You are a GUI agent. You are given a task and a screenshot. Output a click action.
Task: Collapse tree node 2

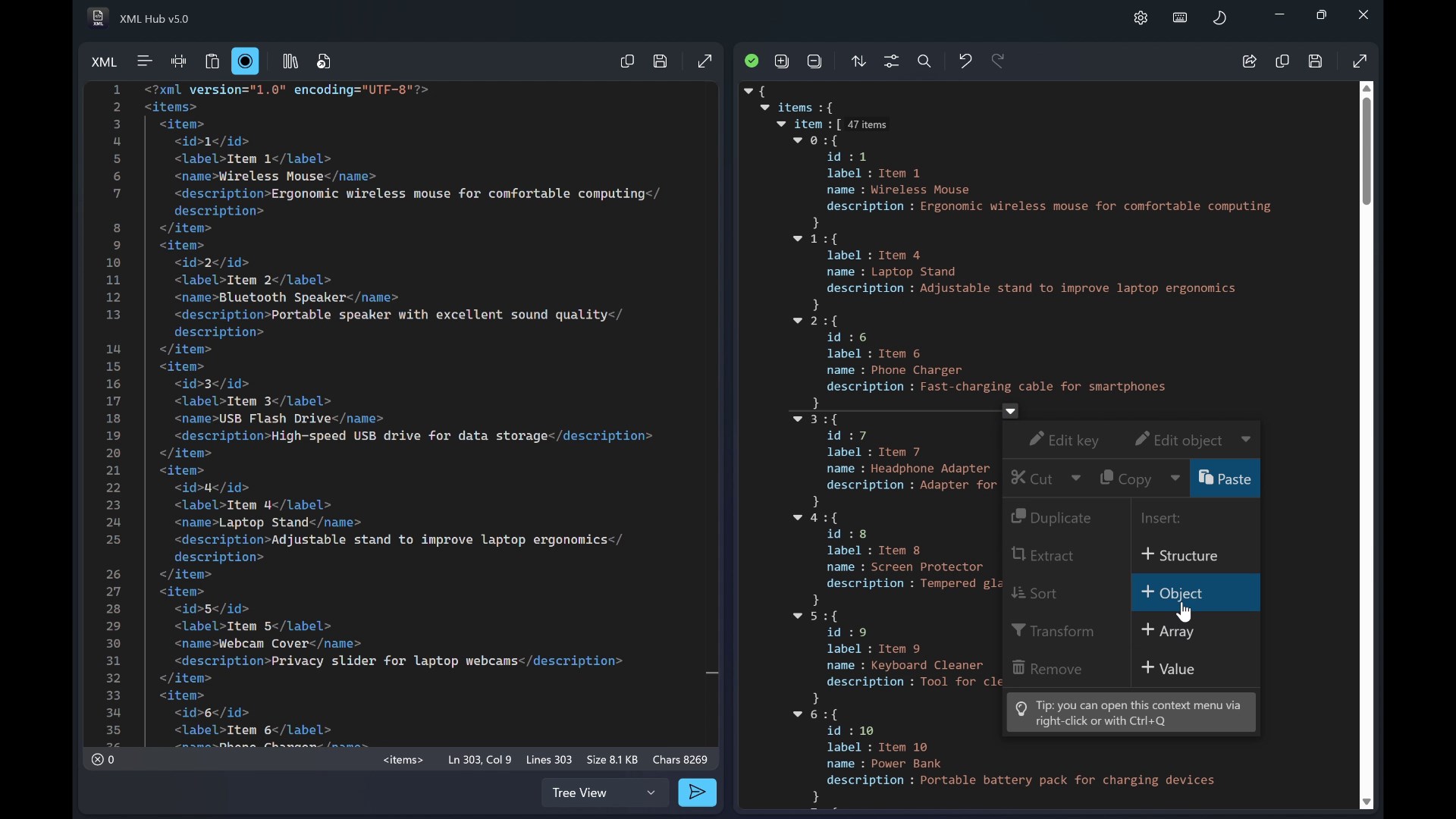tap(799, 322)
